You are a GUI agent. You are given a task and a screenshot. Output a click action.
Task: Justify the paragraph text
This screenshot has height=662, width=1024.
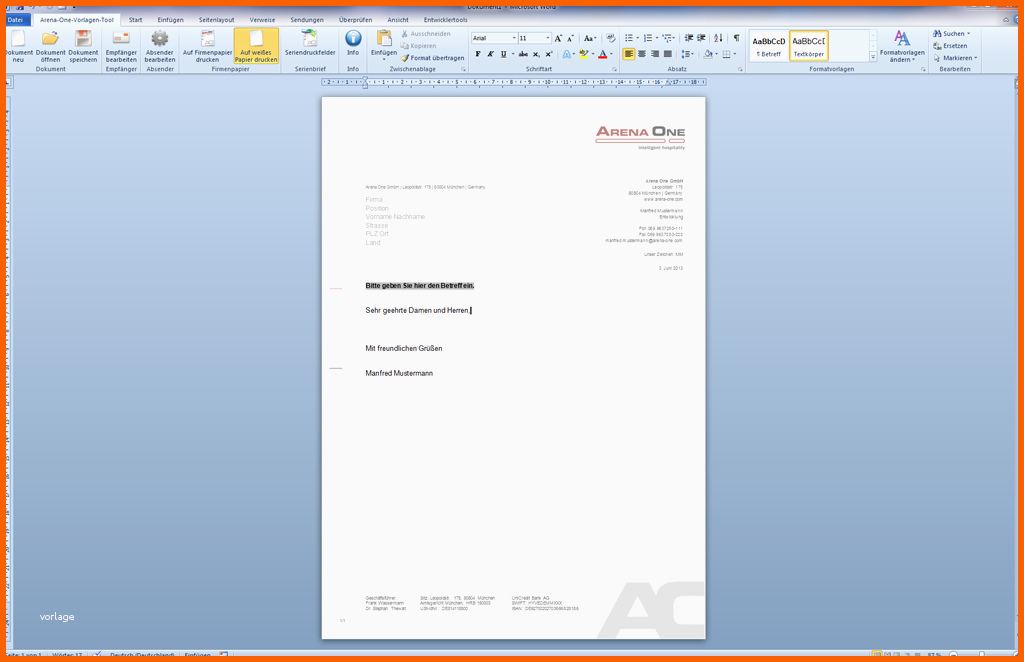point(667,54)
